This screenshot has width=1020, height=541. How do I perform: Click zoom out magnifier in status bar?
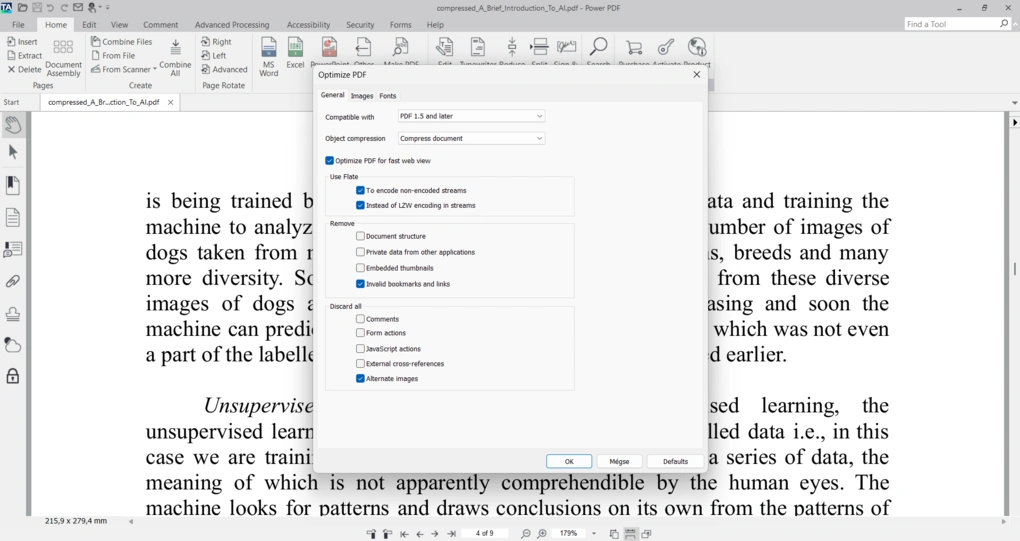526,534
